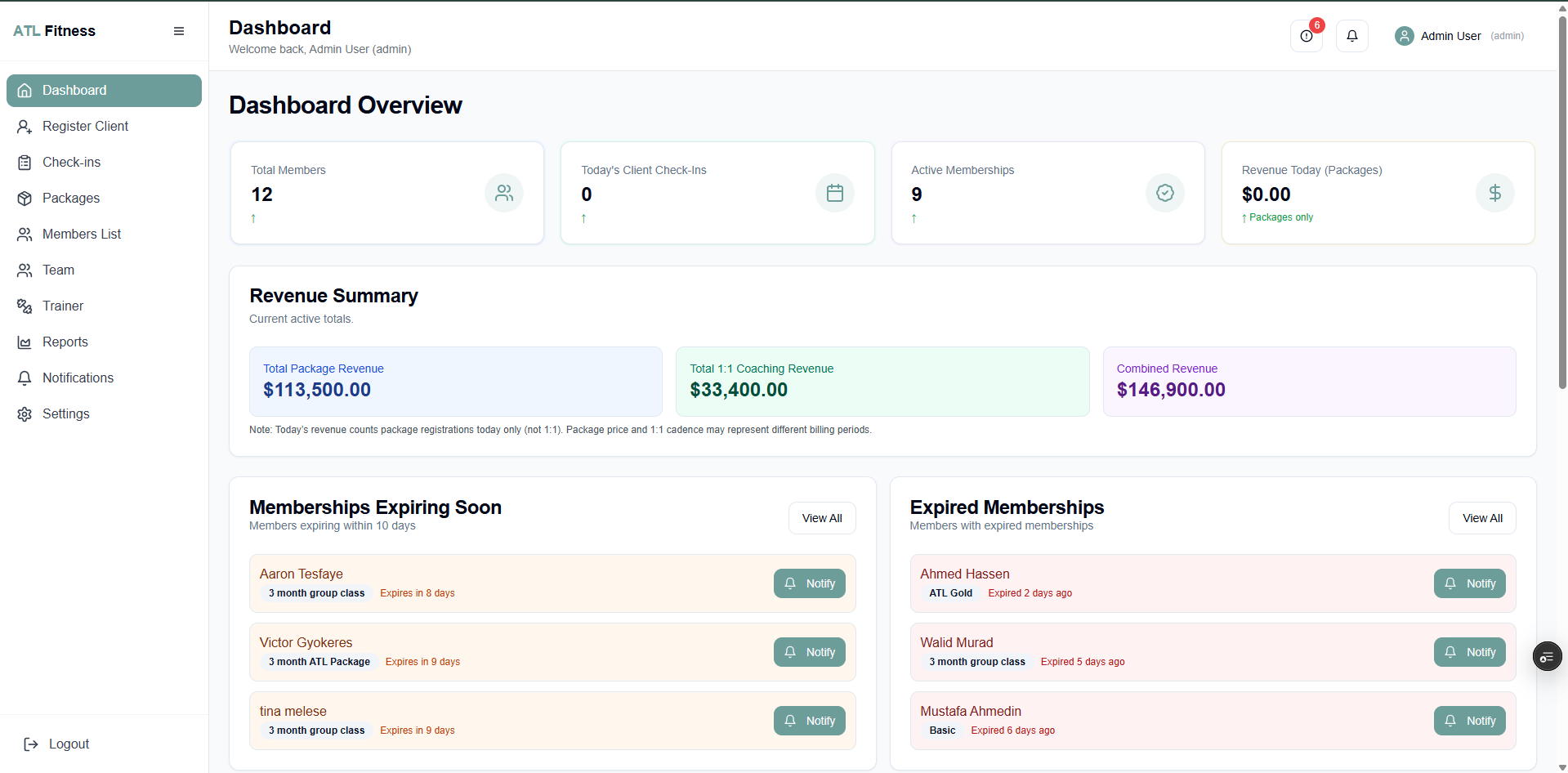Click the "Basic" package tag
The width and height of the screenshot is (1568, 773).
pos(942,731)
